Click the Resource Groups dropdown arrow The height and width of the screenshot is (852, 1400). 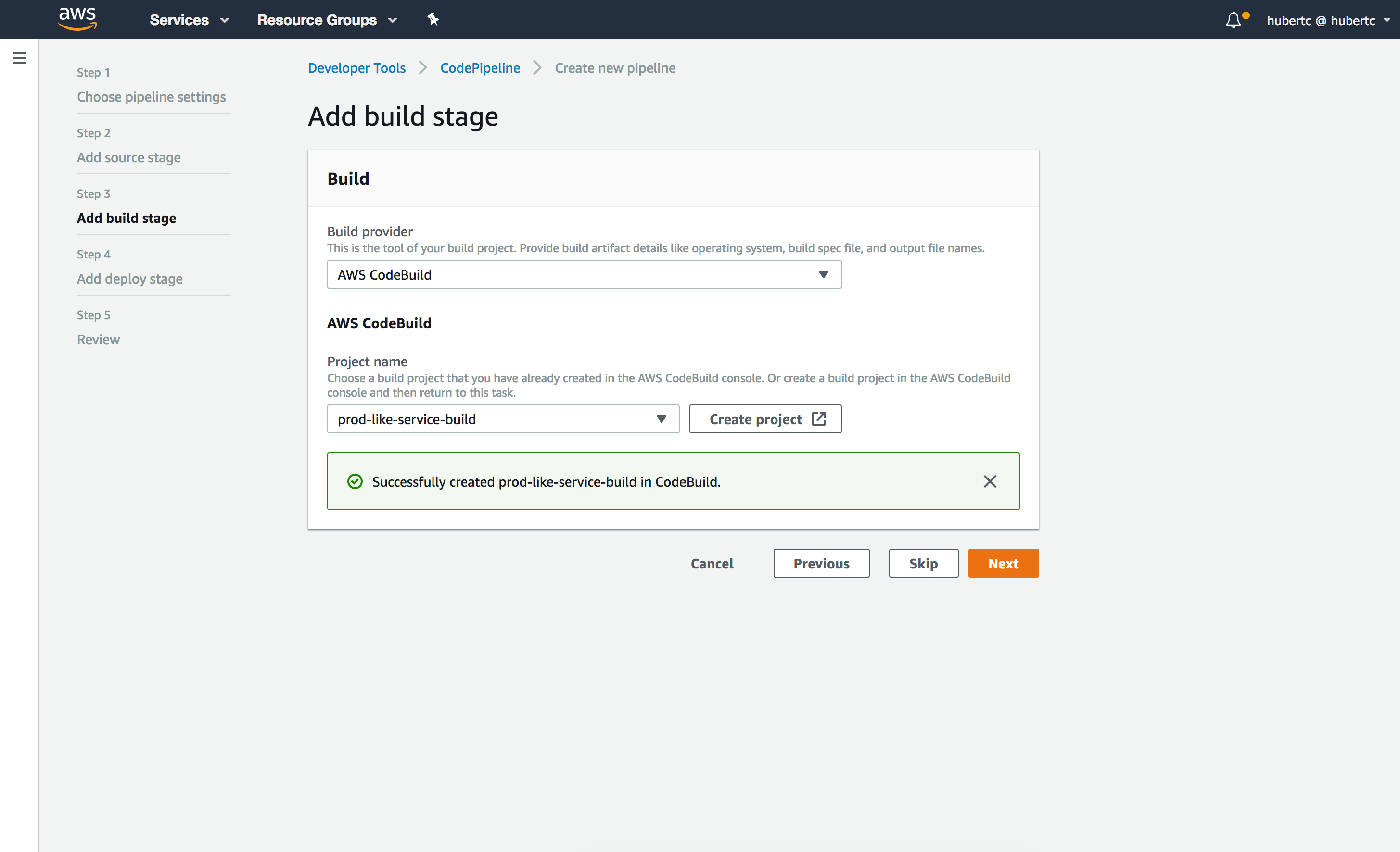[x=393, y=21]
